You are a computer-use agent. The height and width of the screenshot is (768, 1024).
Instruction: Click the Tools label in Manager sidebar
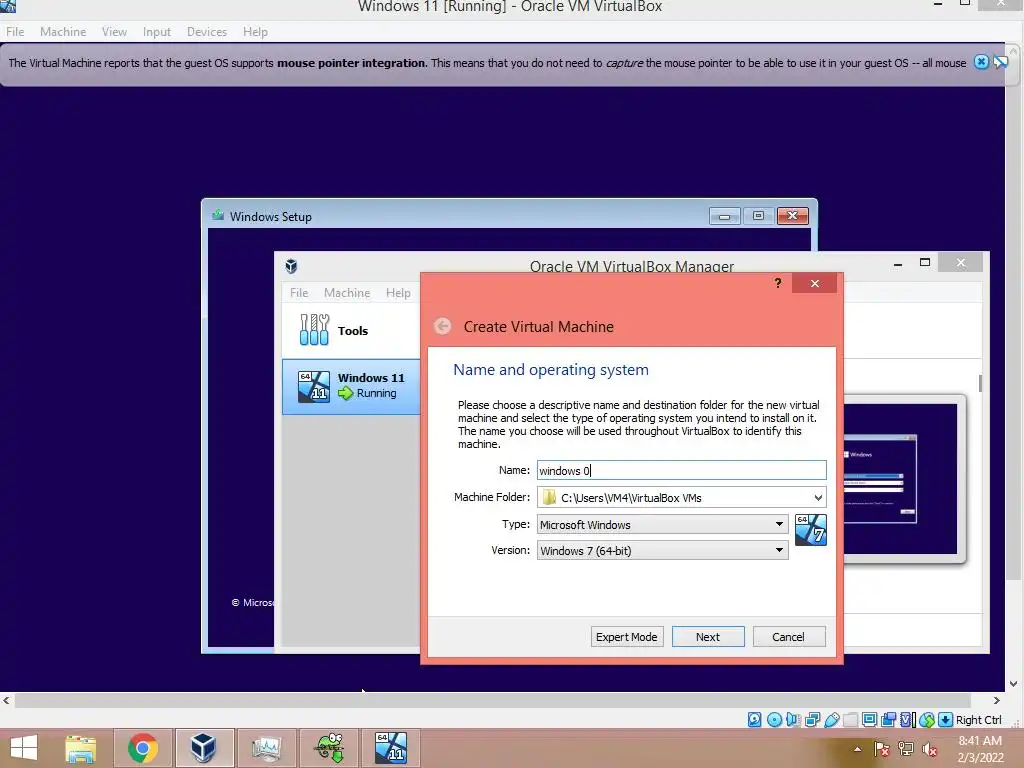[353, 330]
